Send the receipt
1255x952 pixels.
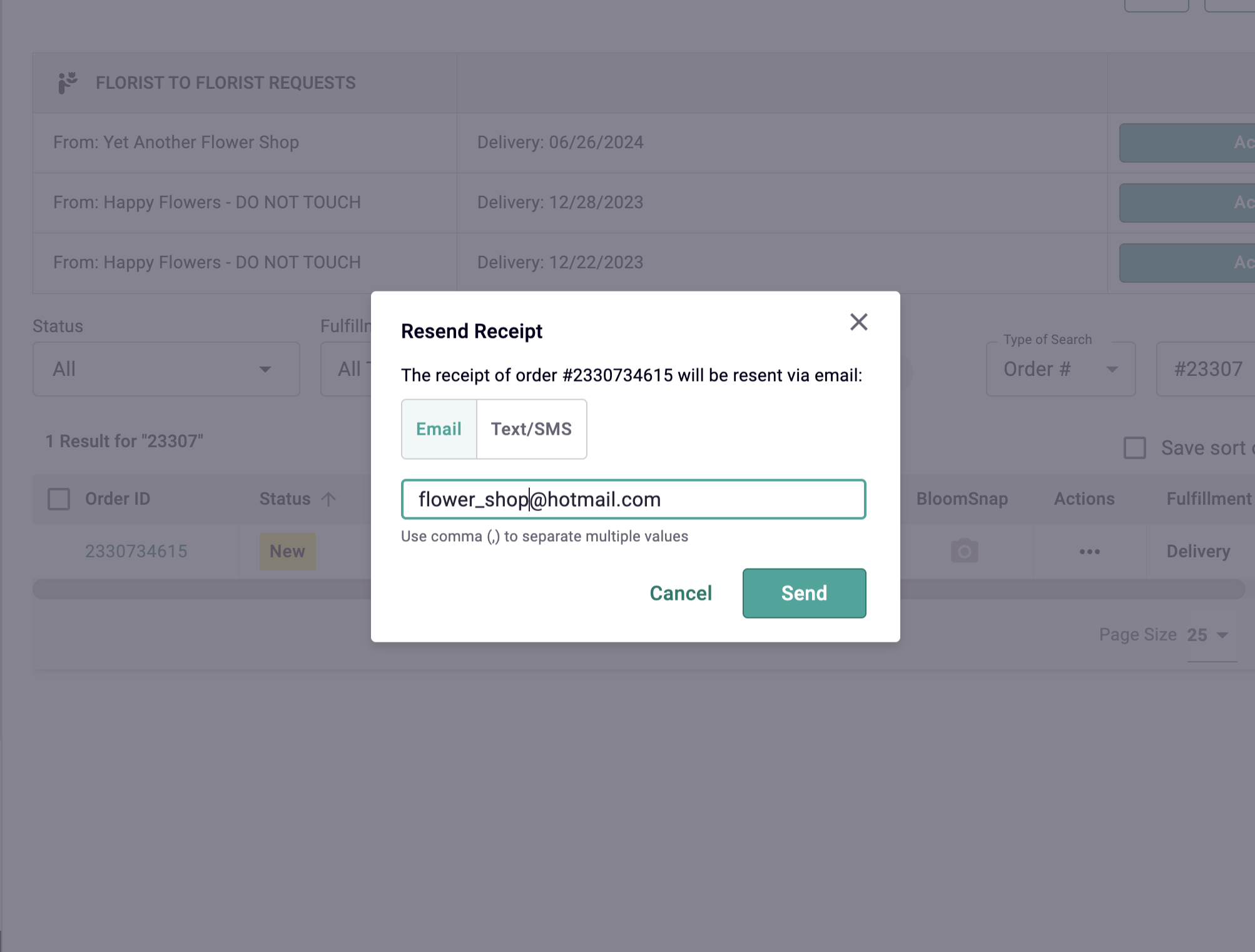click(x=804, y=593)
